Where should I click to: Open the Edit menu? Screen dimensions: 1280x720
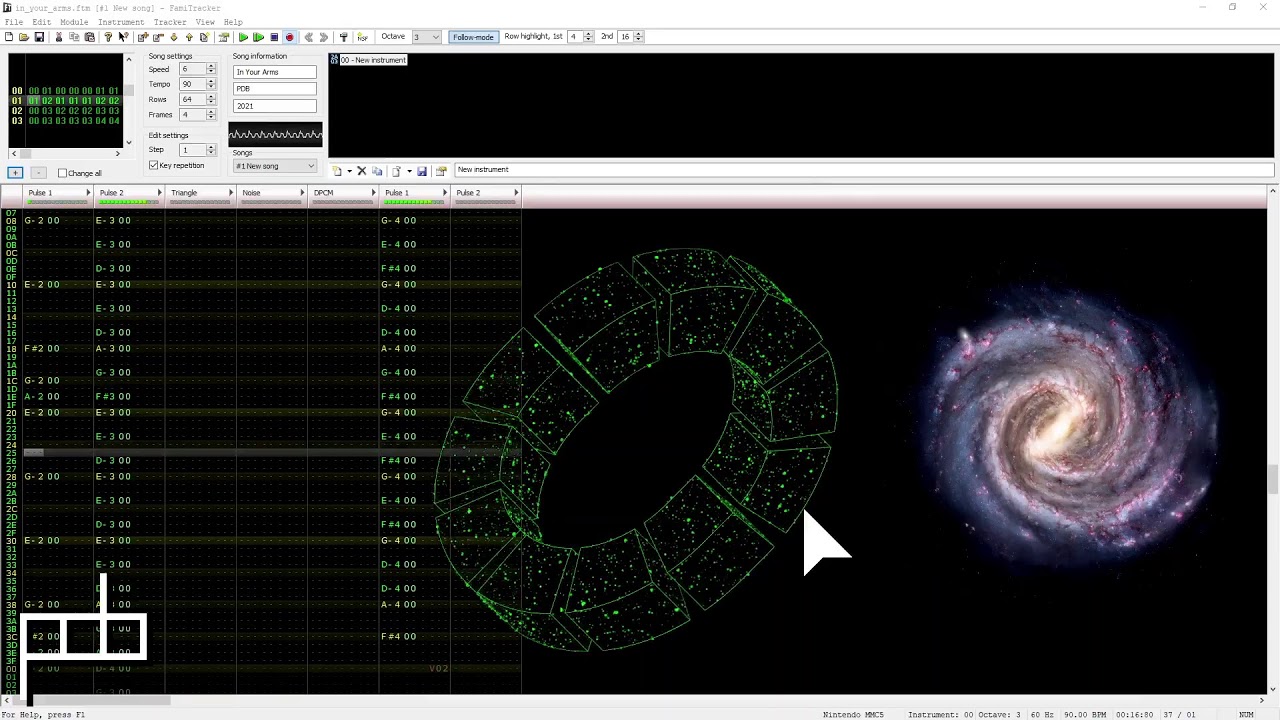point(41,22)
